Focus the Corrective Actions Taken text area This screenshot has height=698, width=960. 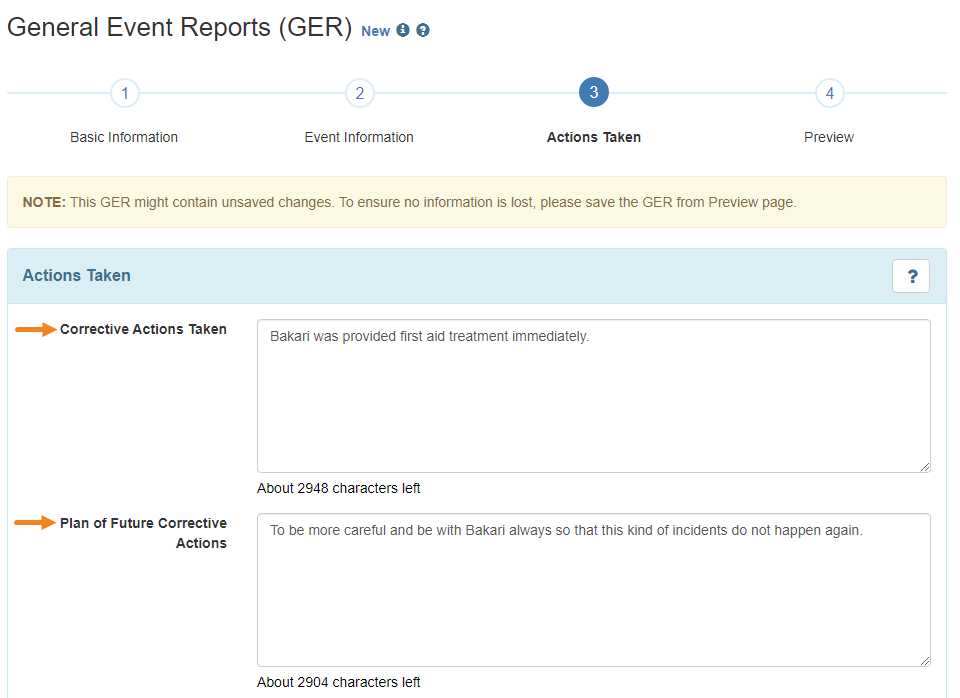tap(594, 396)
